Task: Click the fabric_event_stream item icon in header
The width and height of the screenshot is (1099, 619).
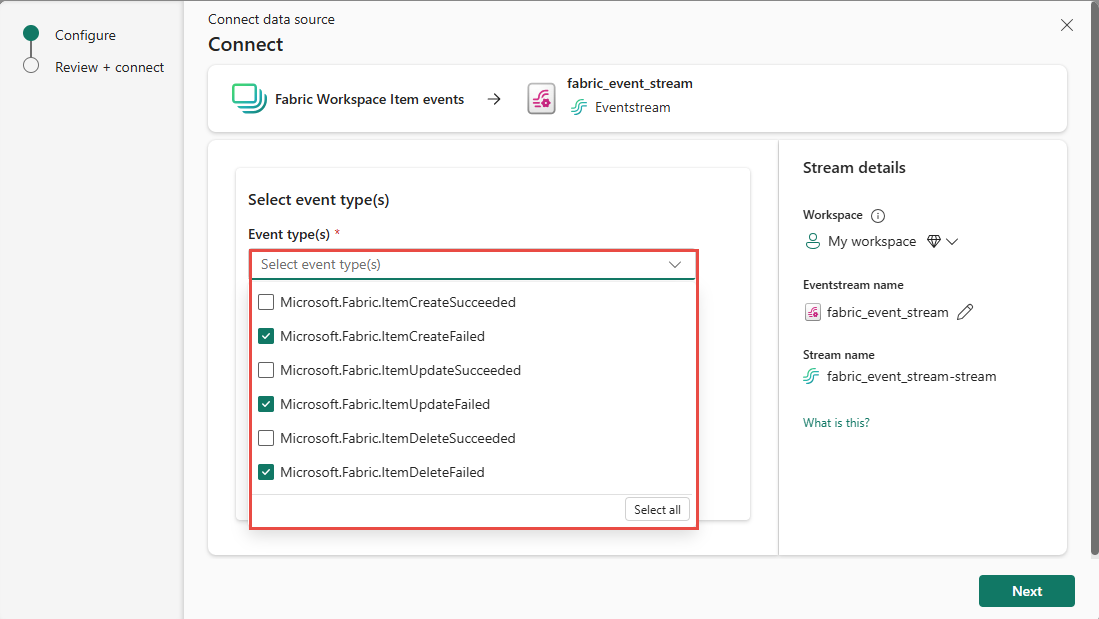Action: 541,99
